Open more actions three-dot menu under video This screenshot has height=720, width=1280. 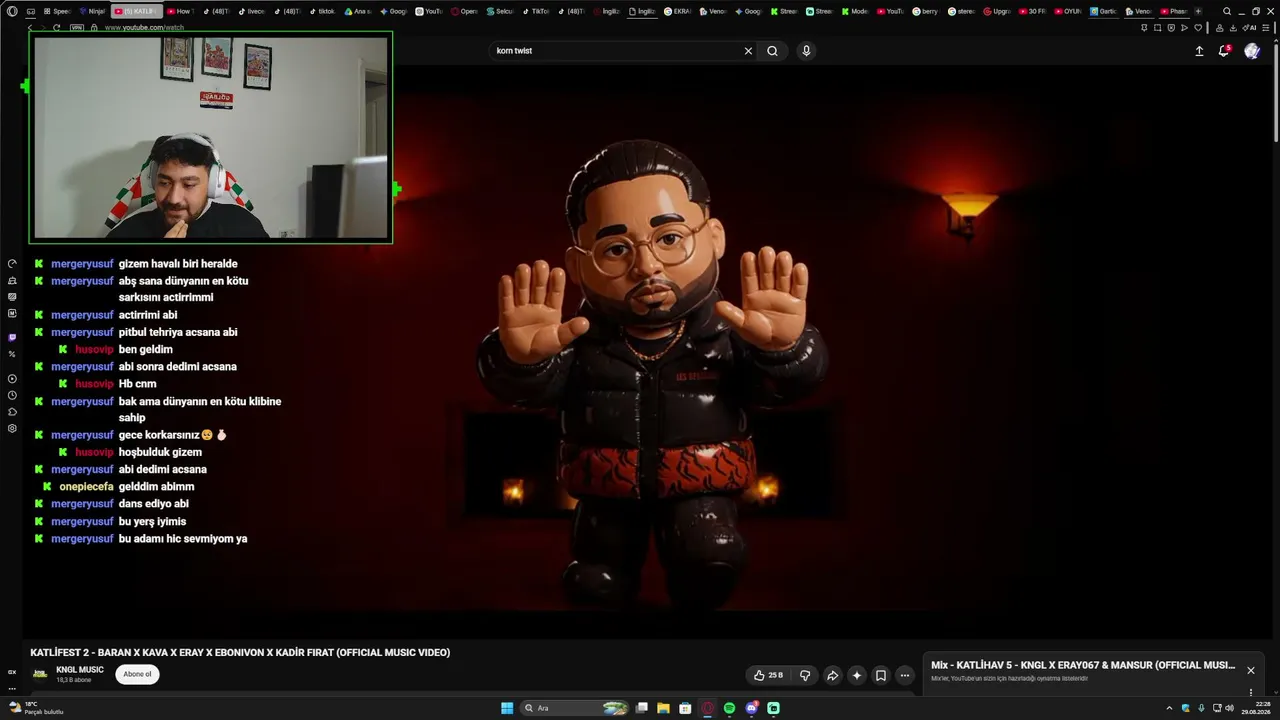[905, 675]
